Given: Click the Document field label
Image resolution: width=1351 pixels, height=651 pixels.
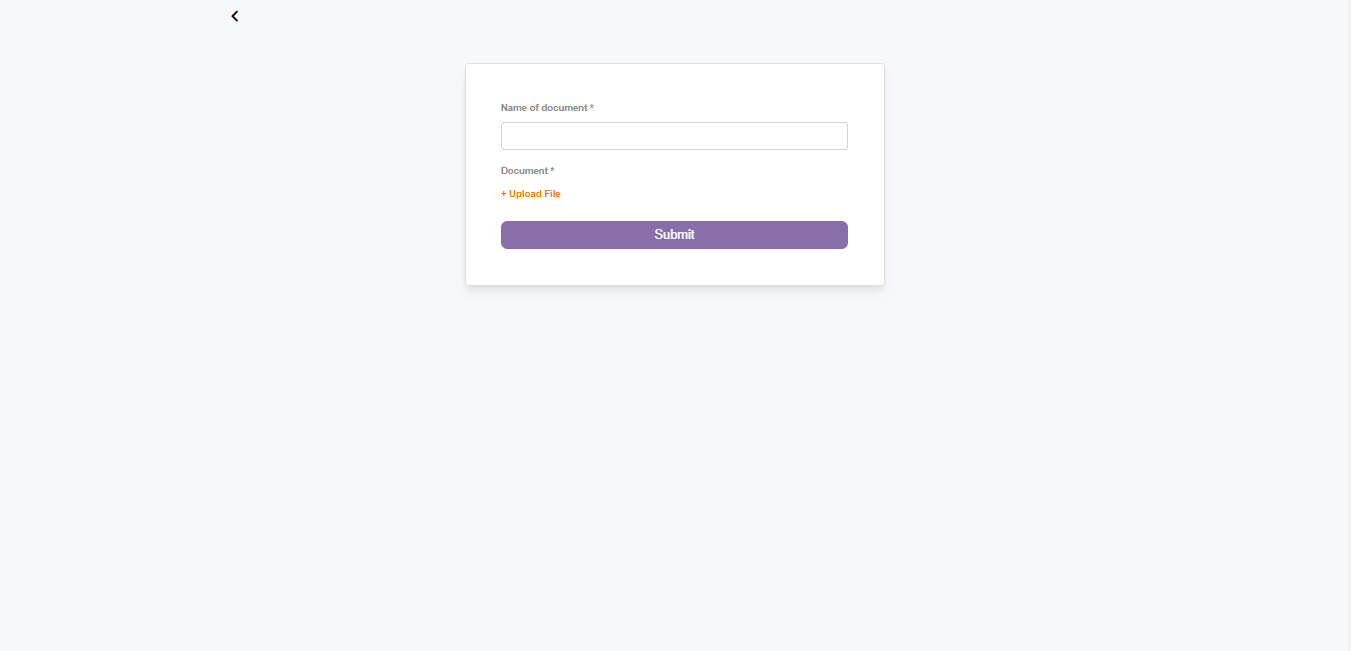Looking at the screenshot, I should (524, 171).
